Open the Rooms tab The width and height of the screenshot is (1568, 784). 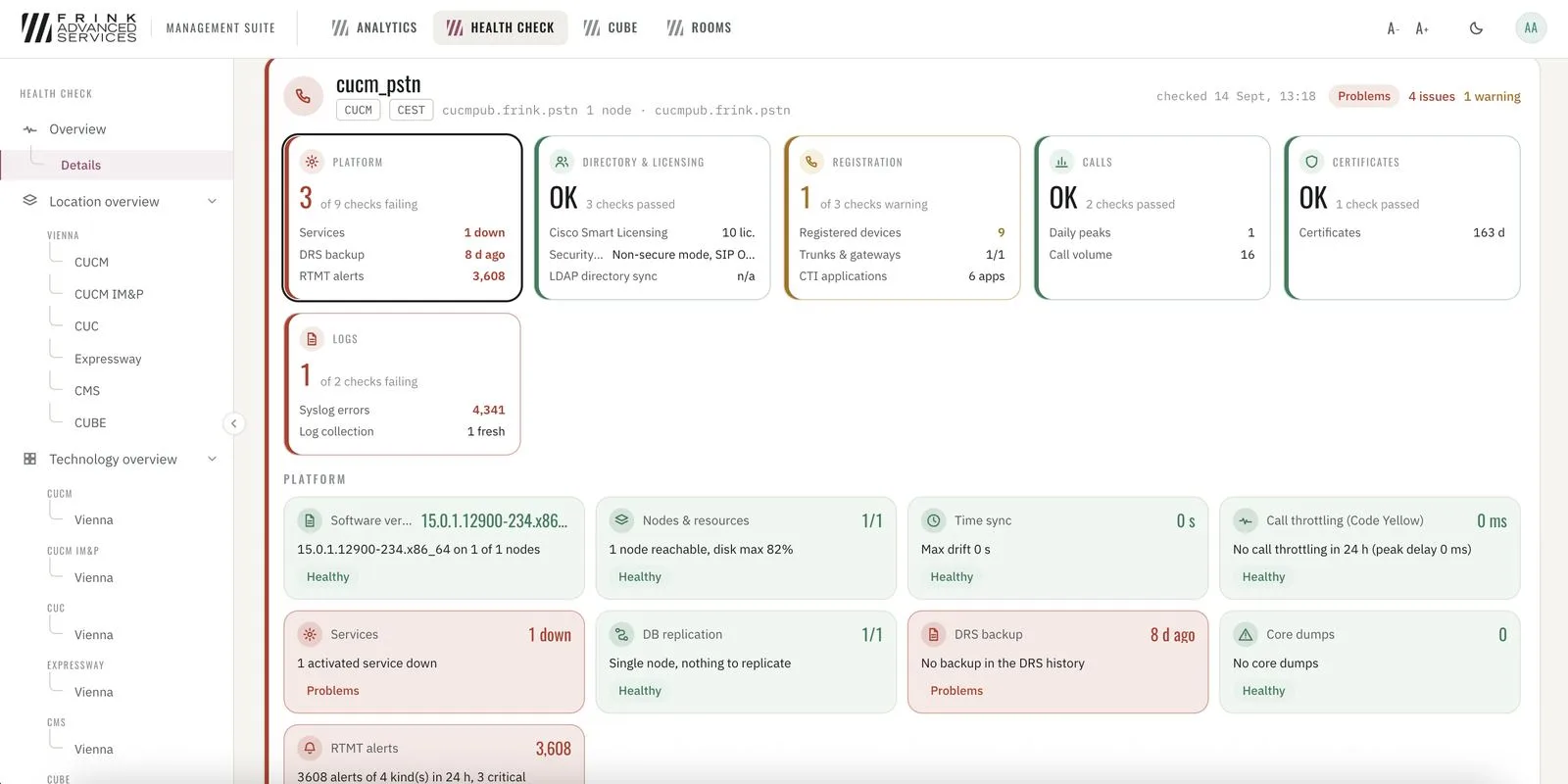(700, 27)
